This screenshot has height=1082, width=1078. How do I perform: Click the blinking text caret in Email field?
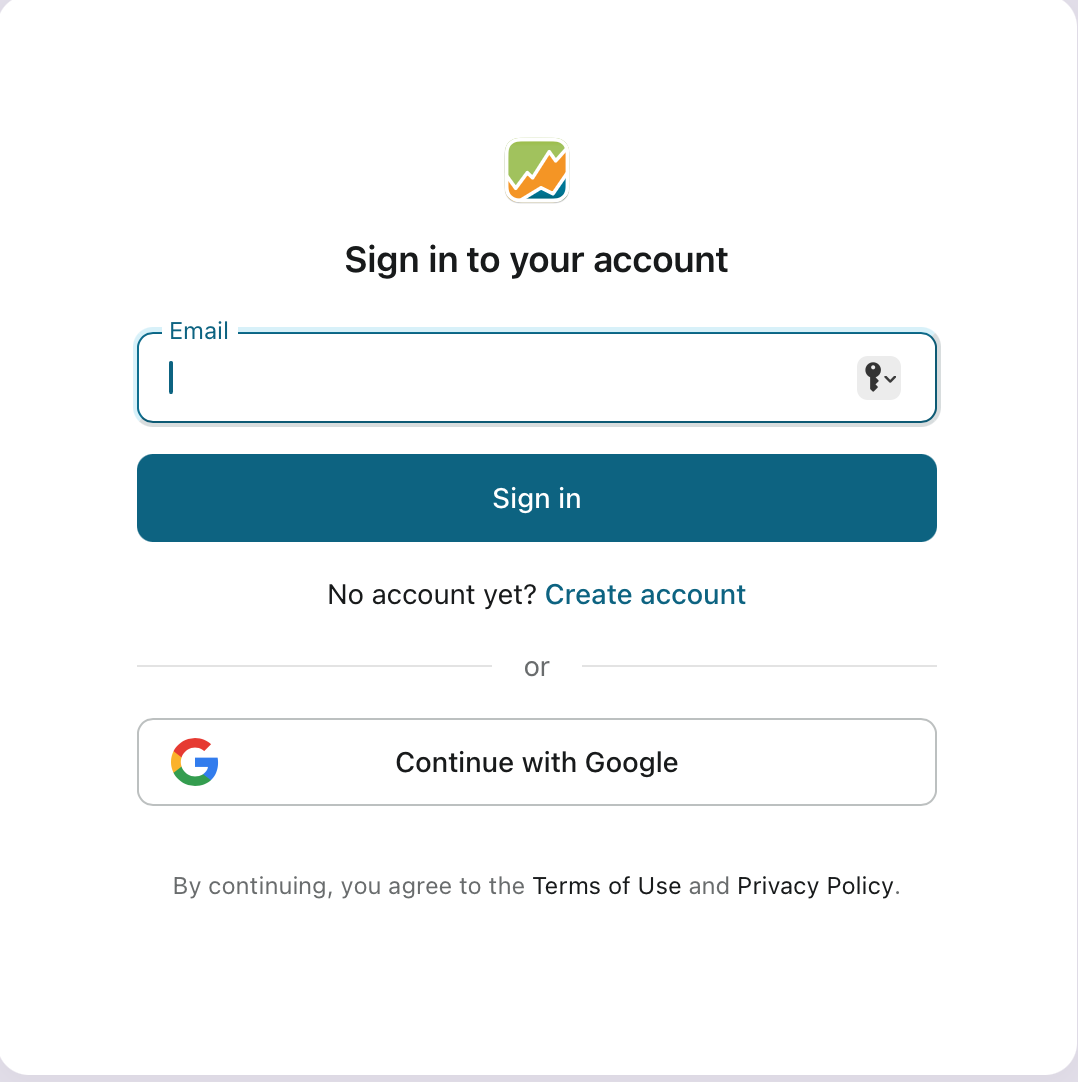pyautogui.click(x=170, y=377)
